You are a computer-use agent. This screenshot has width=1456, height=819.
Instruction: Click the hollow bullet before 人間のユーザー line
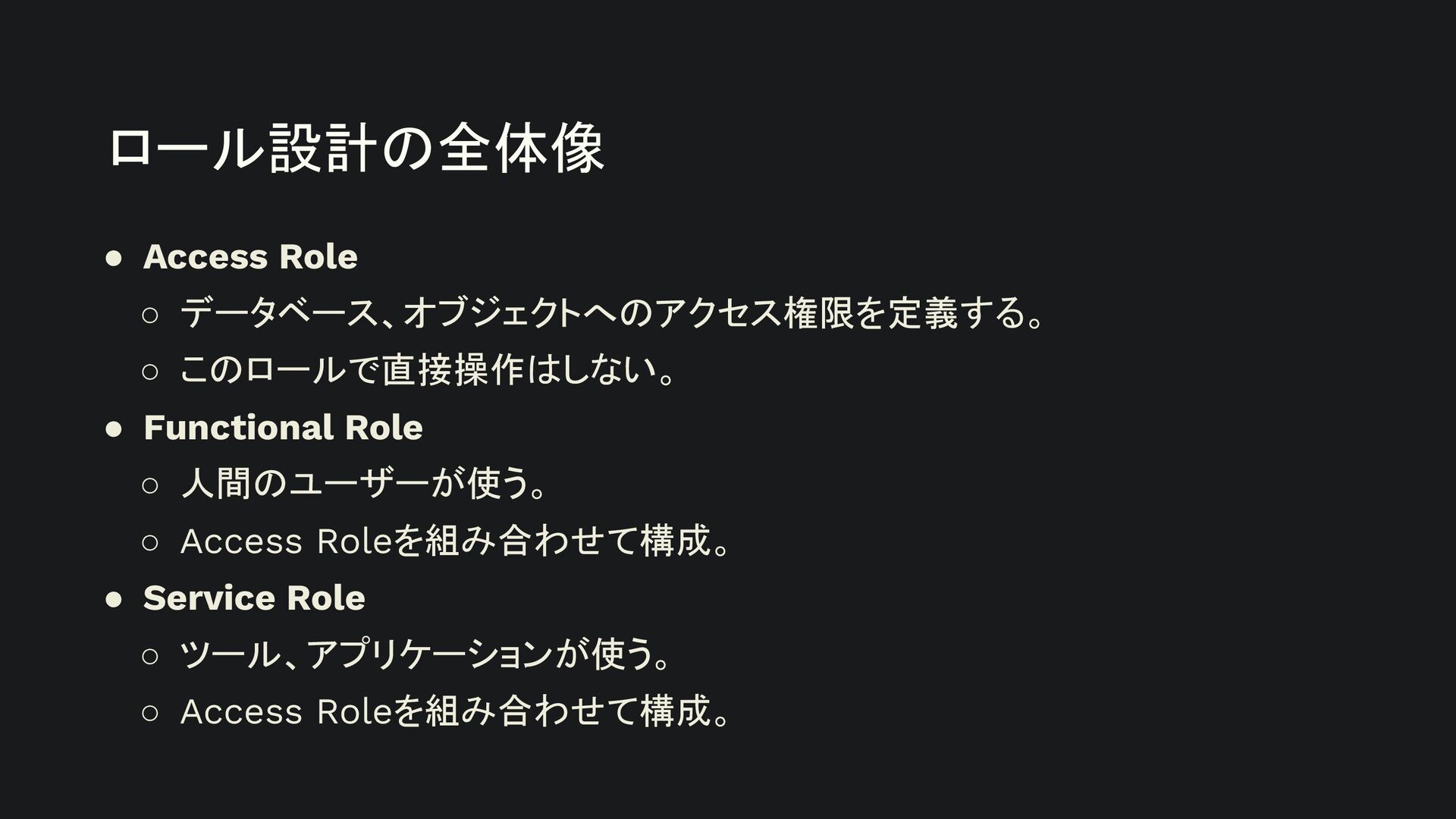click(x=149, y=486)
